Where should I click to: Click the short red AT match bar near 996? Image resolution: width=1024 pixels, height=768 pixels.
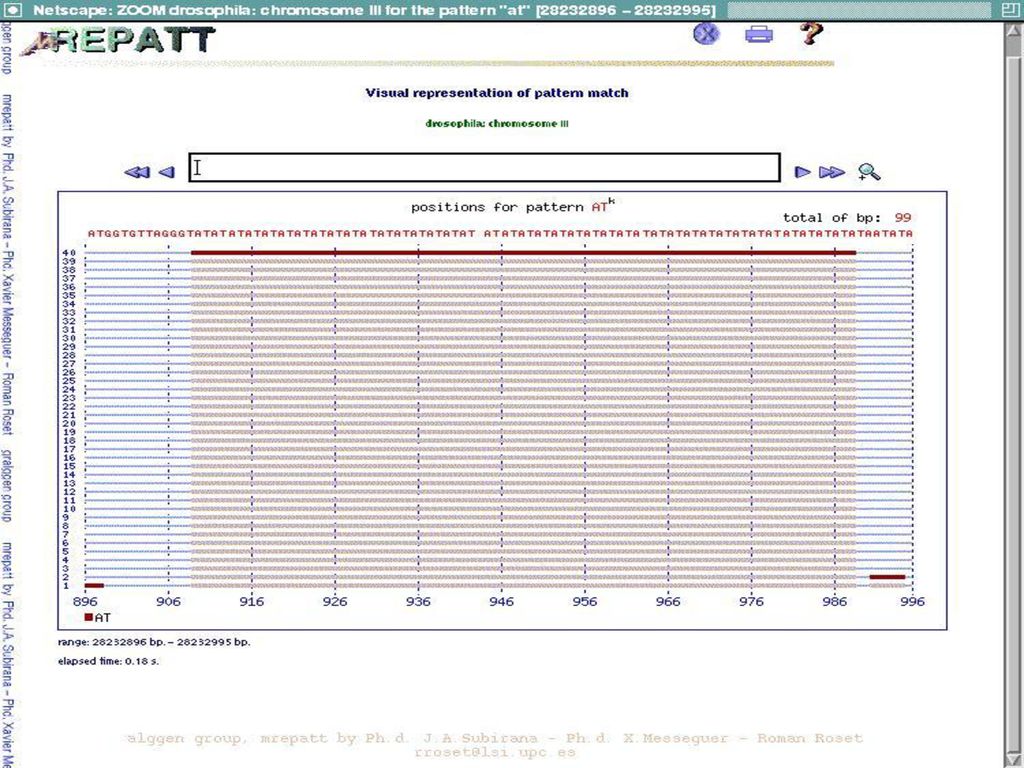coord(888,577)
